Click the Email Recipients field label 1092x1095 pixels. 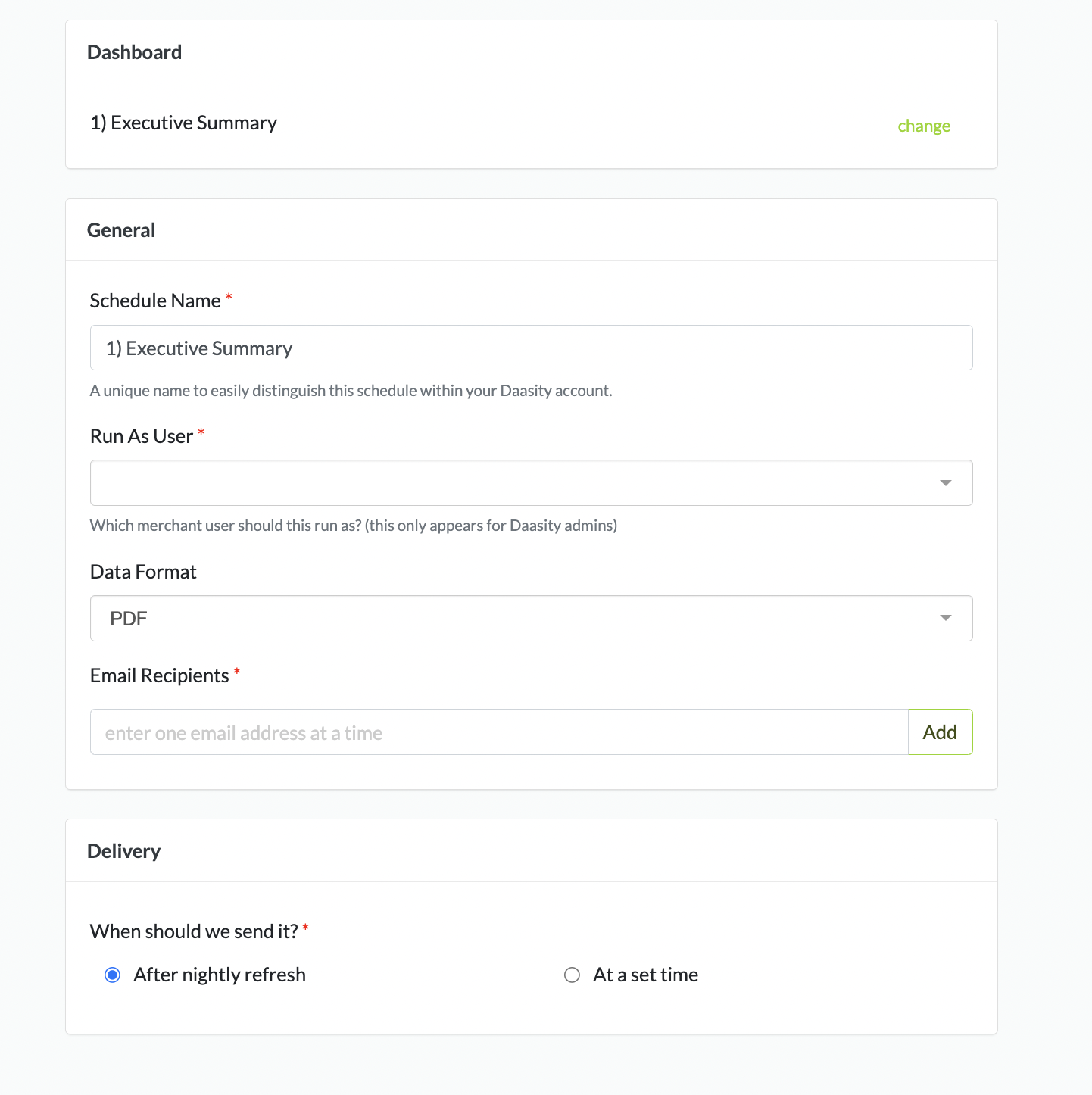coord(159,676)
